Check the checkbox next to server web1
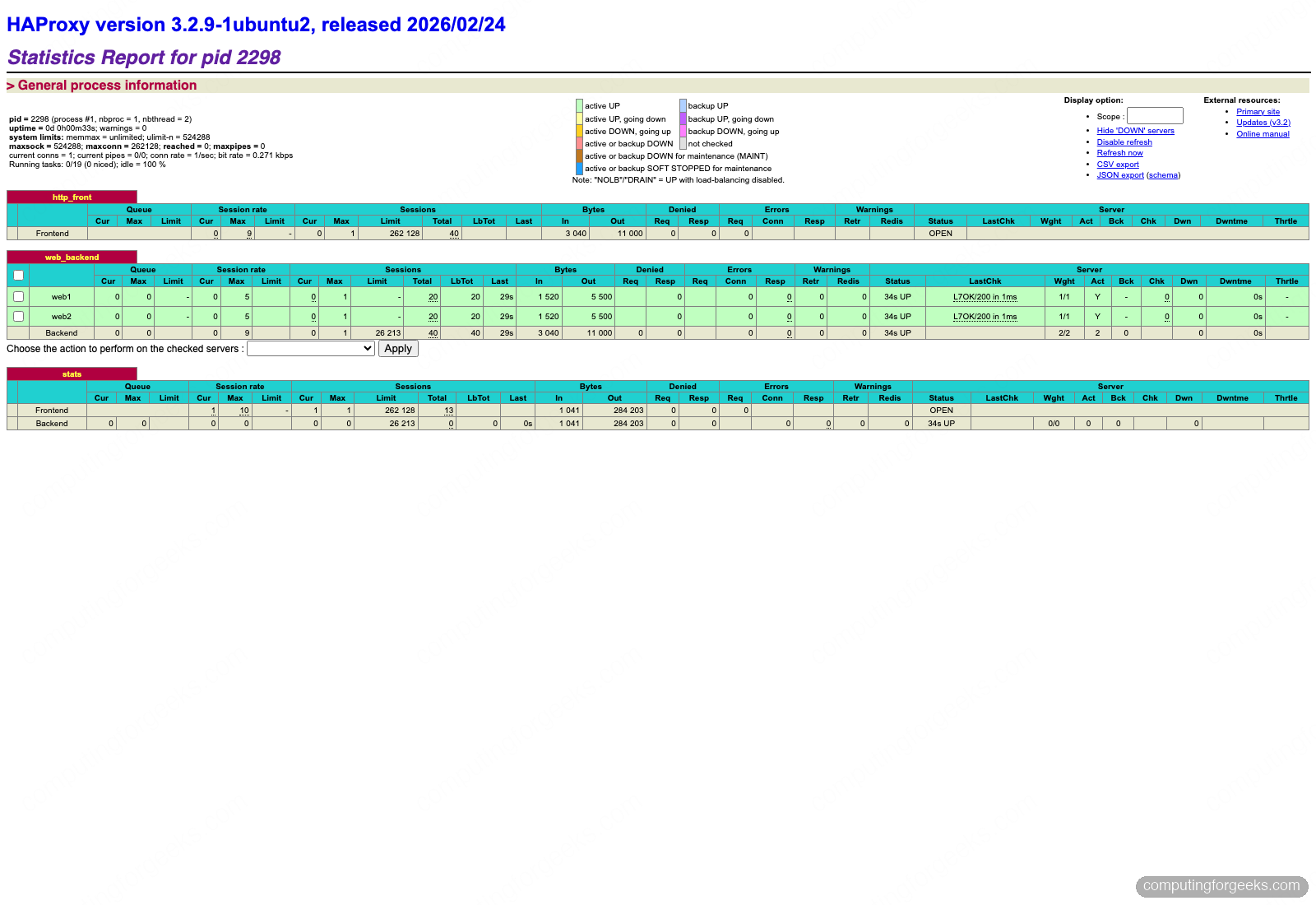Image resolution: width=1316 pixels, height=905 pixels. [18, 296]
